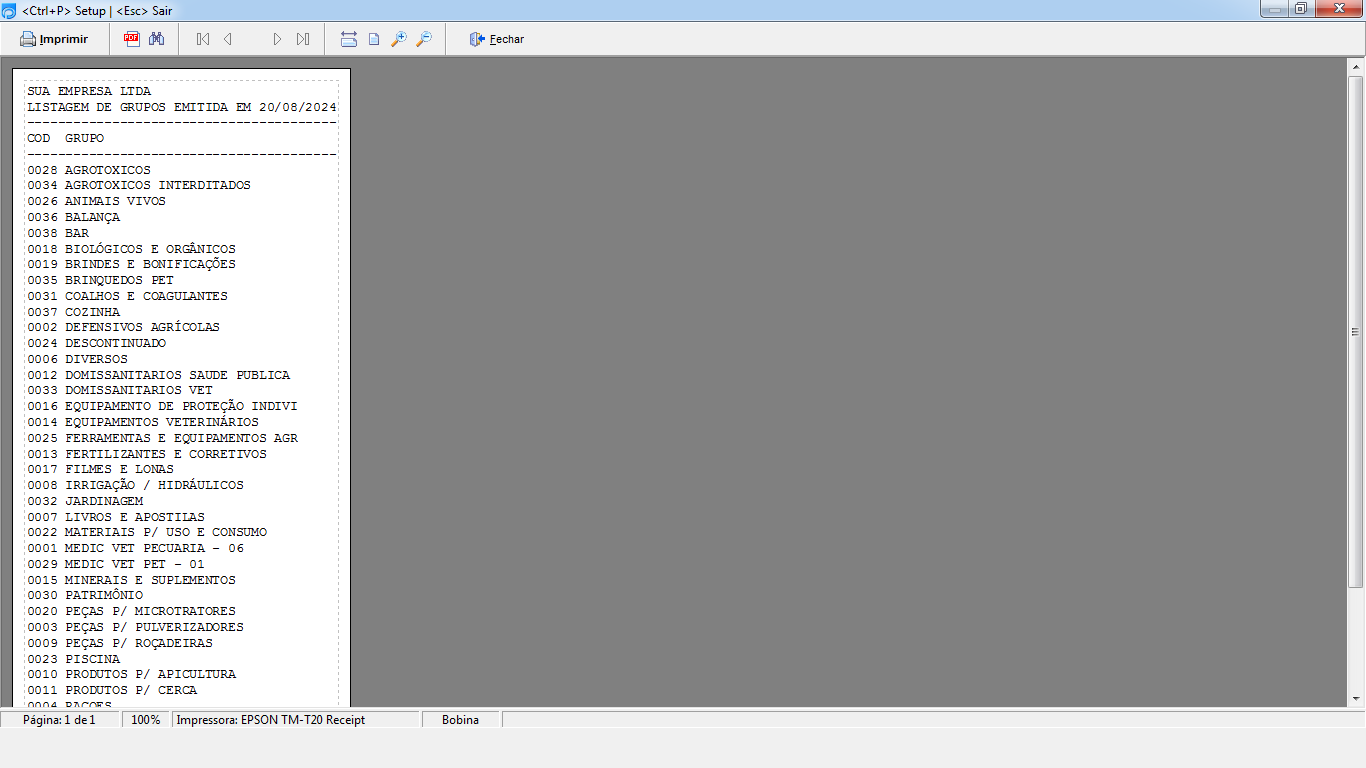1366x768 pixels.
Task: Show the whole page in preview
Action: [374, 39]
